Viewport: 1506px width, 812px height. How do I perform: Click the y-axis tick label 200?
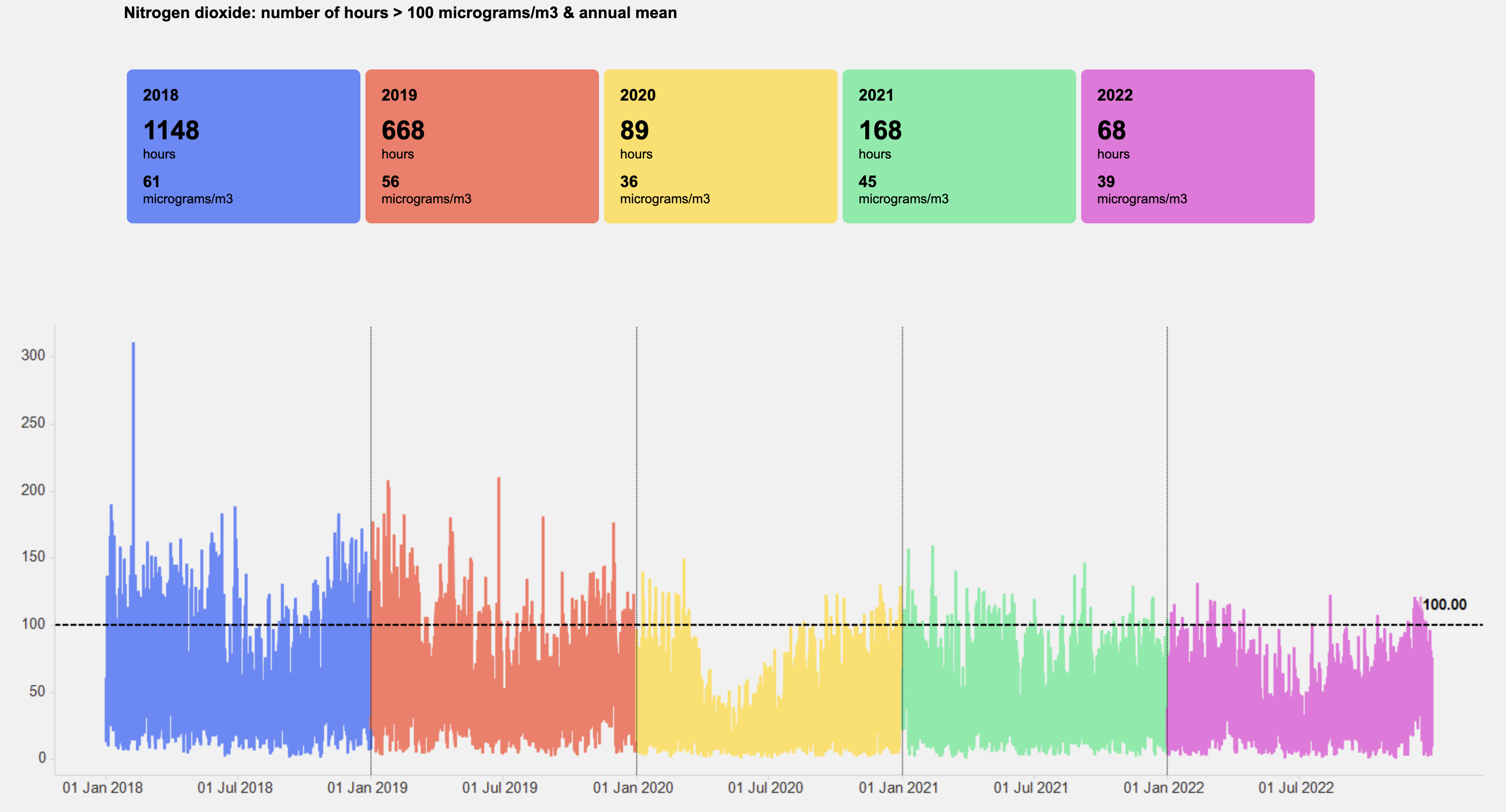33,490
